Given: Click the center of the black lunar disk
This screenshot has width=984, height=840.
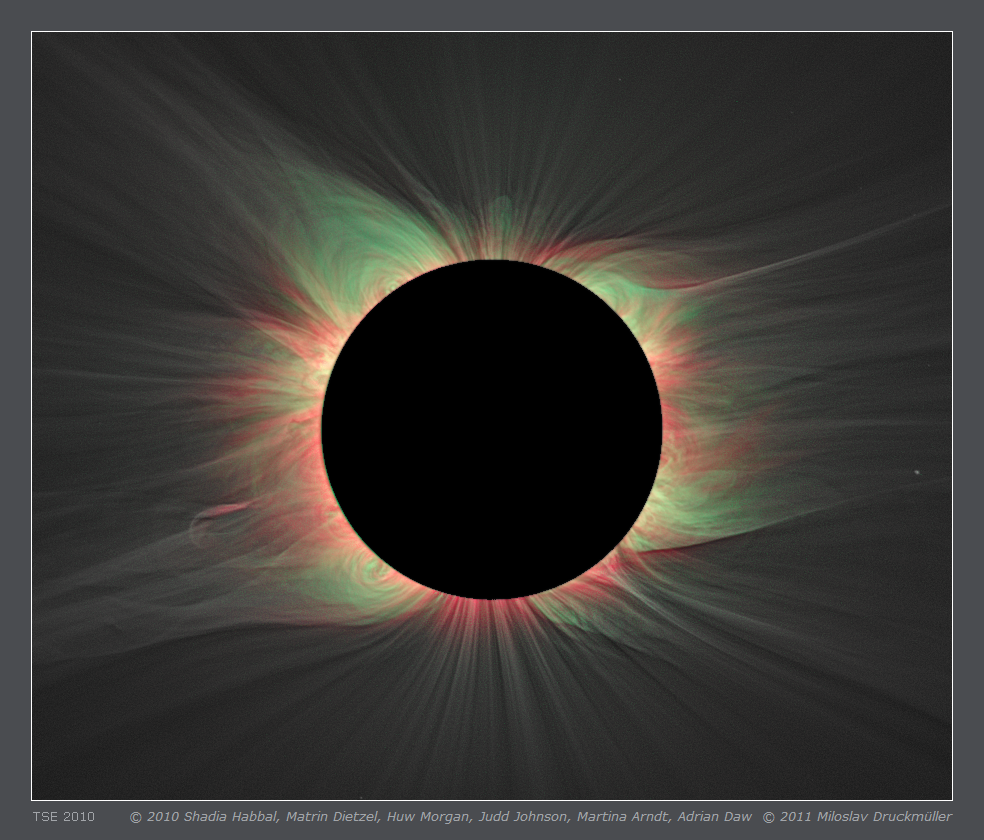Looking at the screenshot, I should coord(492,429).
